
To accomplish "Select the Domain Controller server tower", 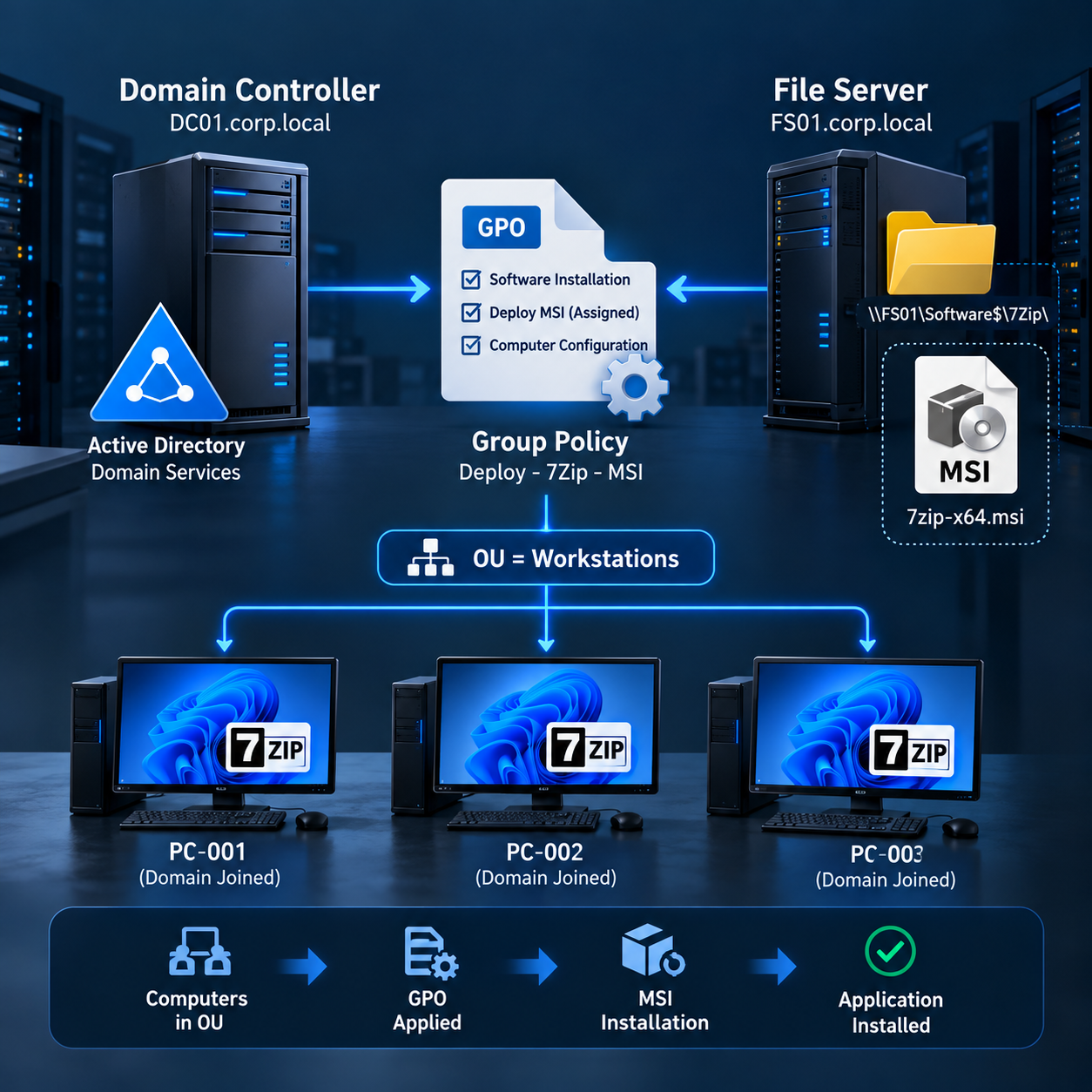I will [211, 292].
